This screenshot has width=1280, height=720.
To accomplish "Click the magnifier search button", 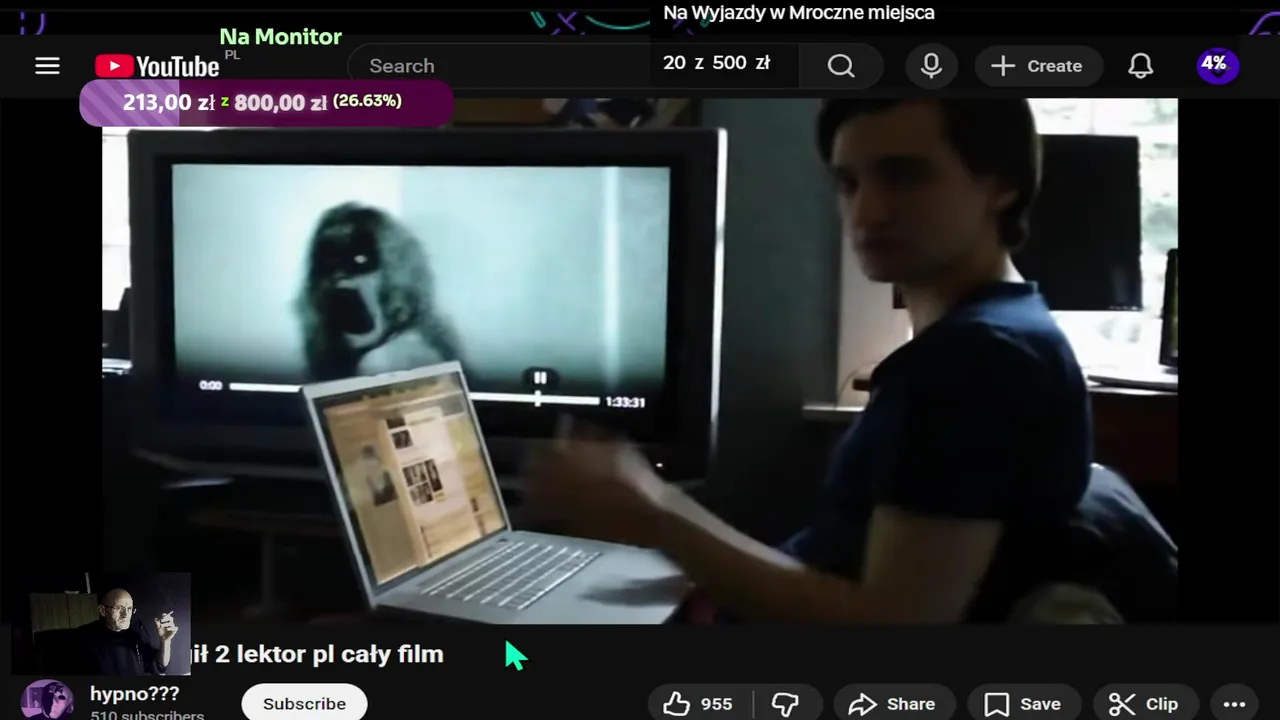I will (841, 66).
